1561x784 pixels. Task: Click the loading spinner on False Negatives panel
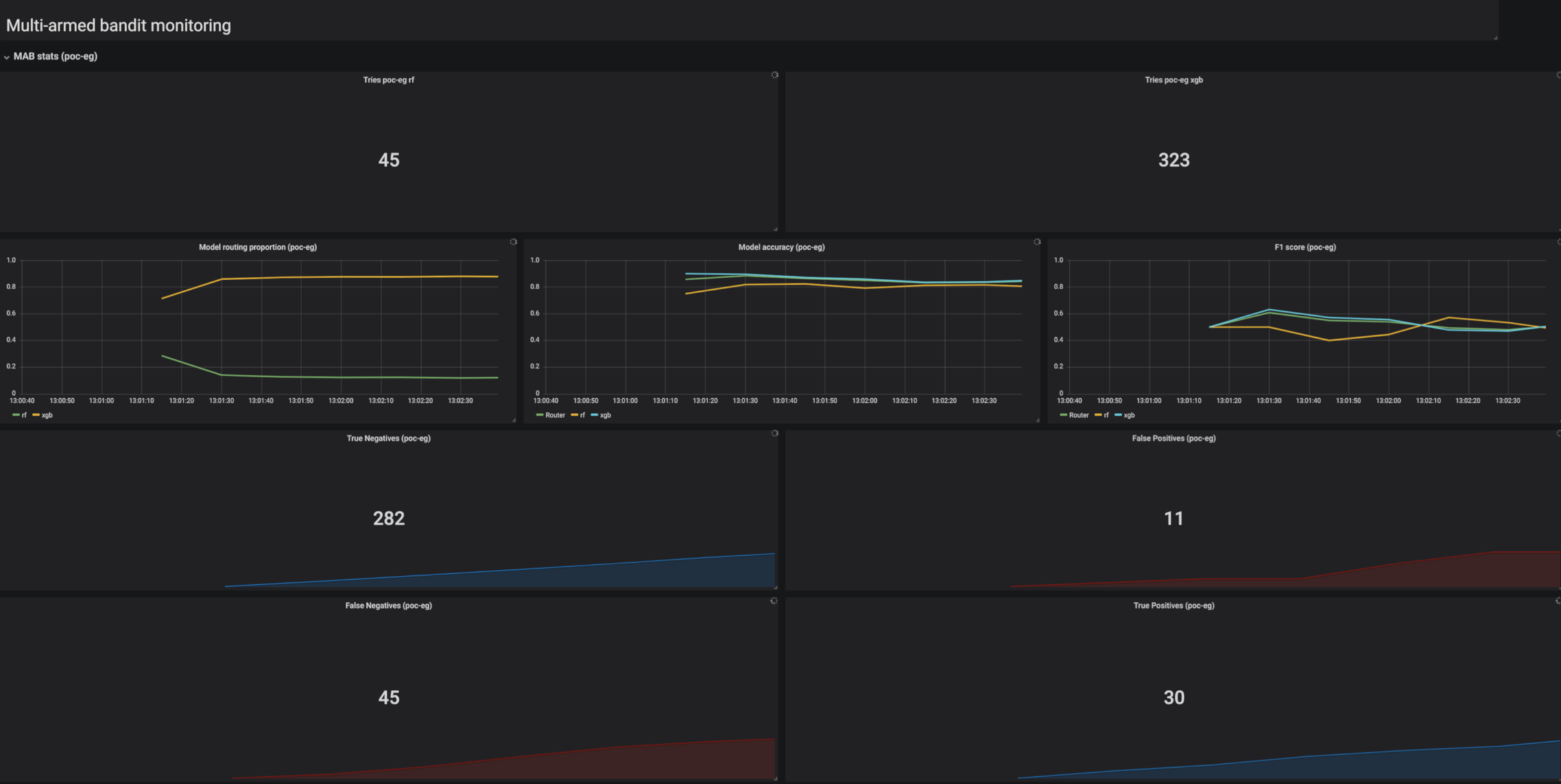[x=775, y=600]
